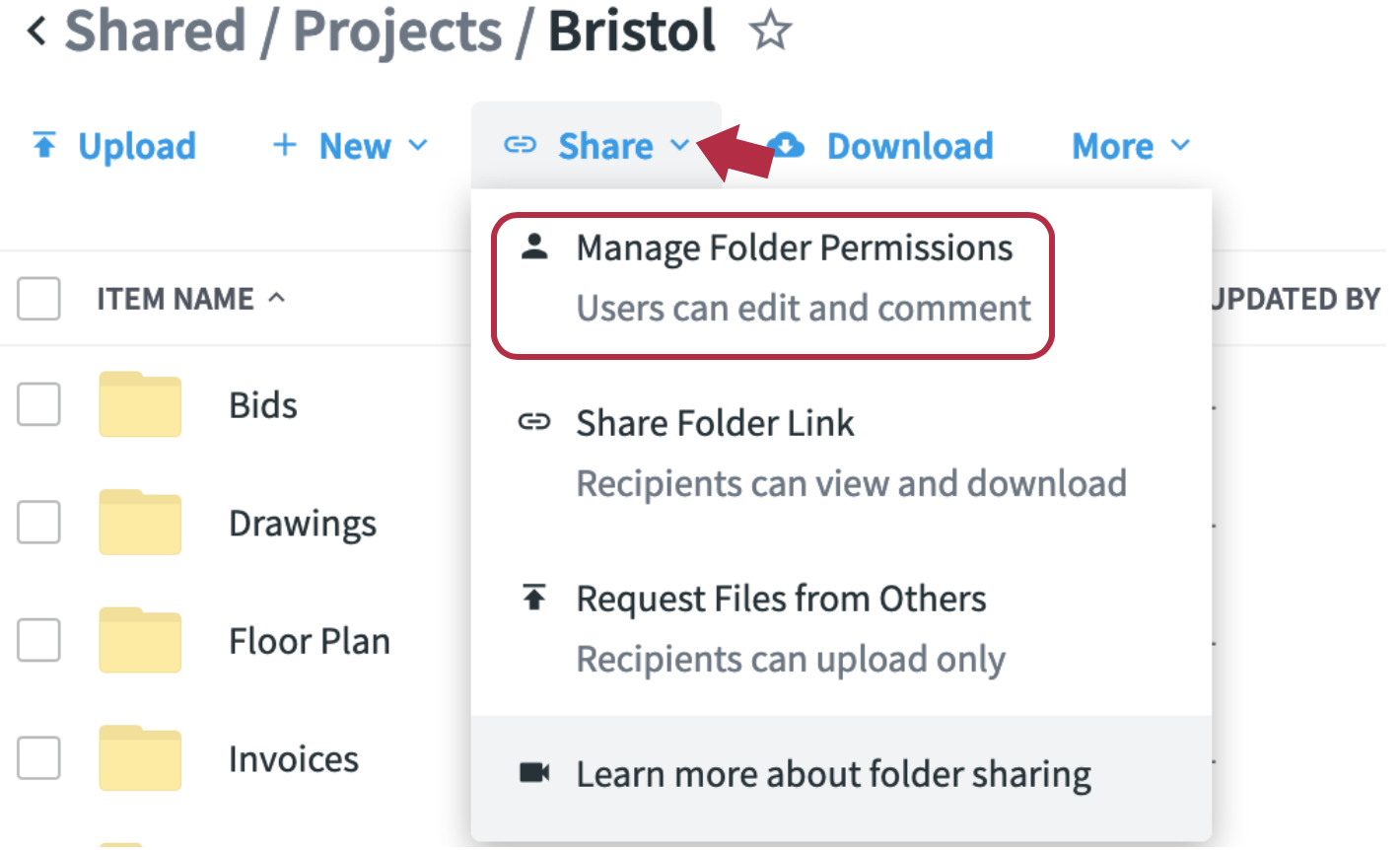Open Learn more about folder sharing
1400x850 pixels.
(x=833, y=775)
